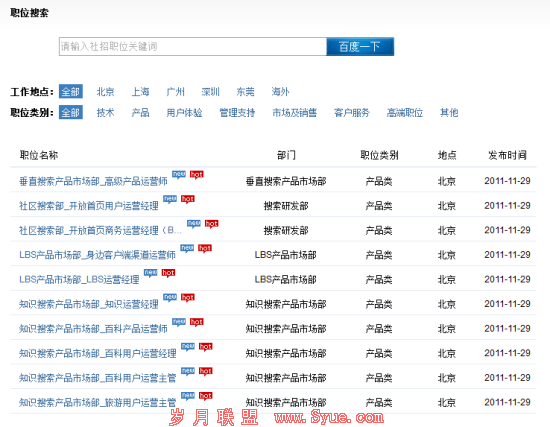Click the new badge on 百科用户运营主管 row

tap(188, 371)
